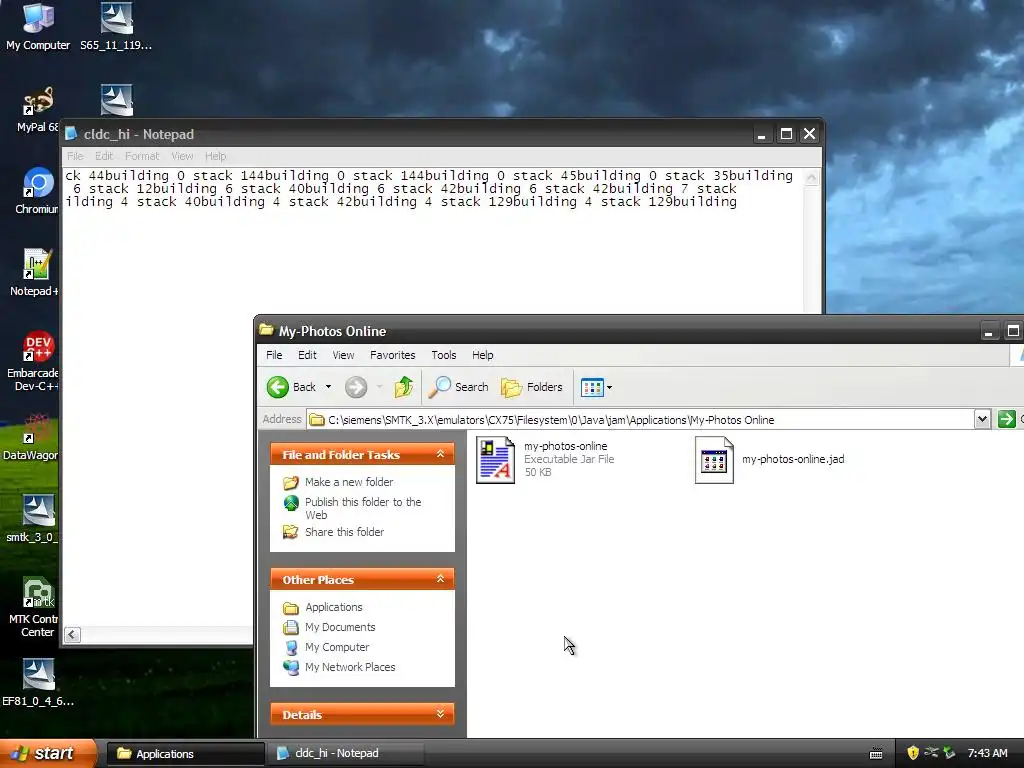Open View menu in My-Photos Online window
The width and height of the screenshot is (1024, 768).
click(x=343, y=355)
